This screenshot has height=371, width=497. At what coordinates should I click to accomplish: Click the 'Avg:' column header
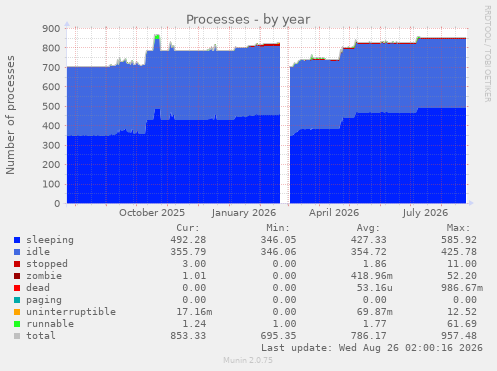click(368, 228)
